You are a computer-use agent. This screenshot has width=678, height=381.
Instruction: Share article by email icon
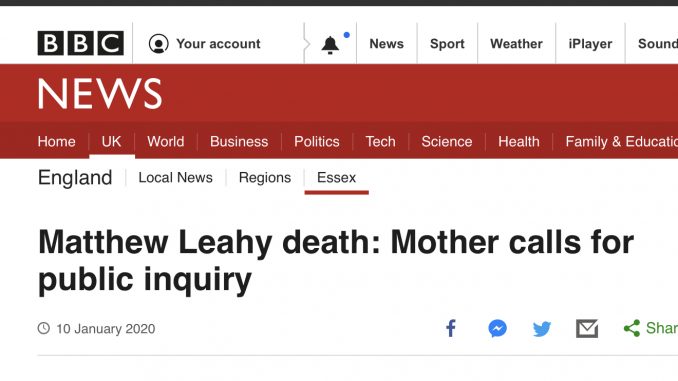tap(587, 329)
